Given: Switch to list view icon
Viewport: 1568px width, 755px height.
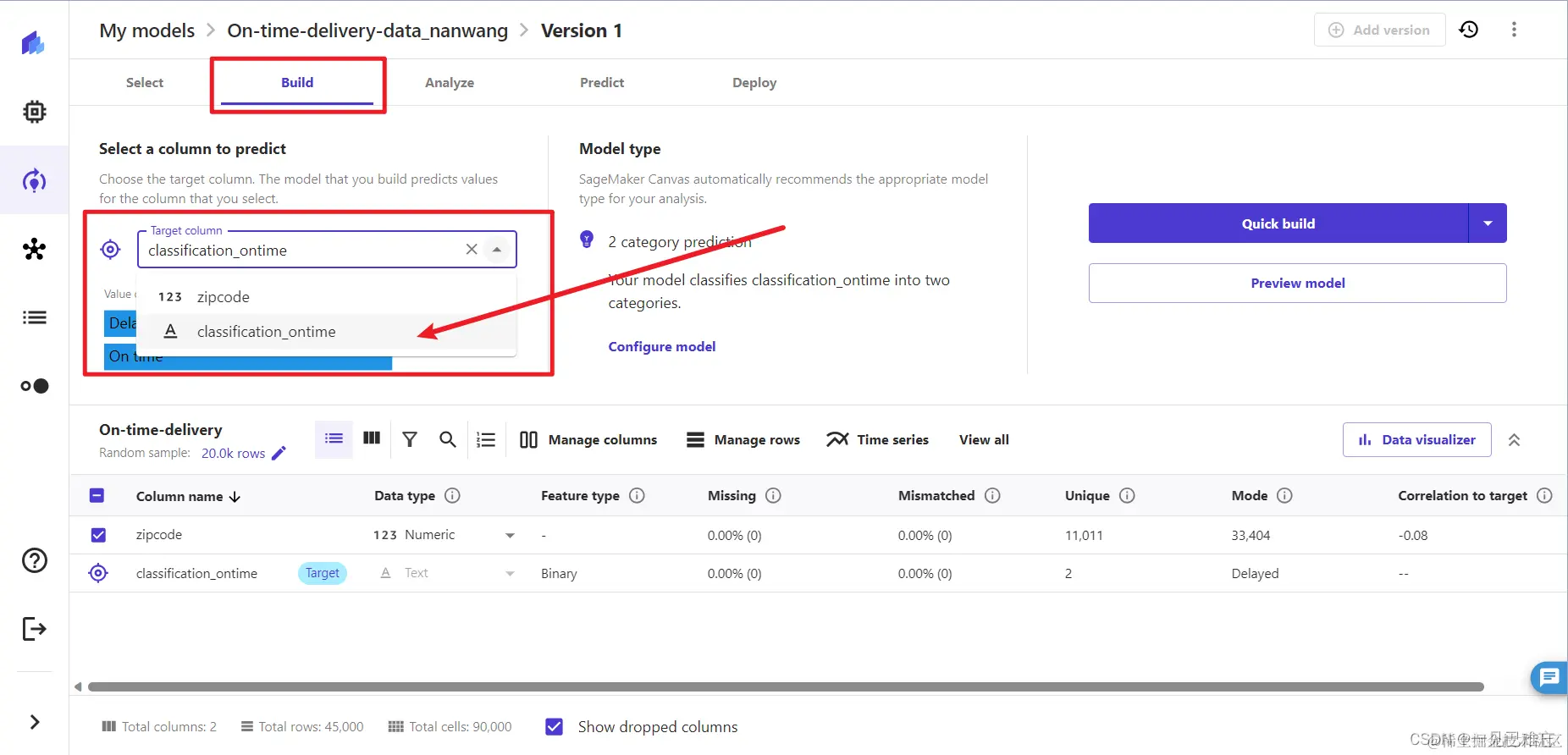Looking at the screenshot, I should click(x=334, y=438).
